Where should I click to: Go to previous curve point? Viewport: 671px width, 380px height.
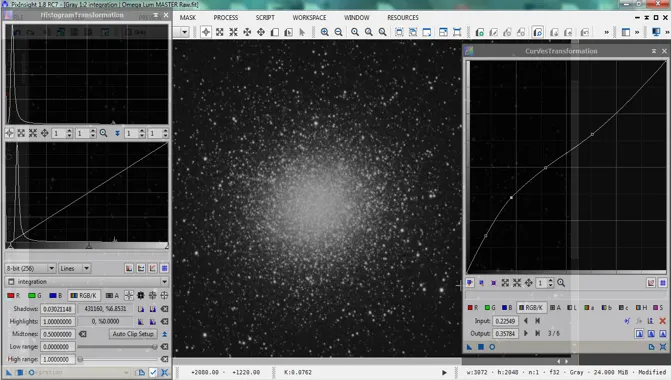tap(526, 321)
